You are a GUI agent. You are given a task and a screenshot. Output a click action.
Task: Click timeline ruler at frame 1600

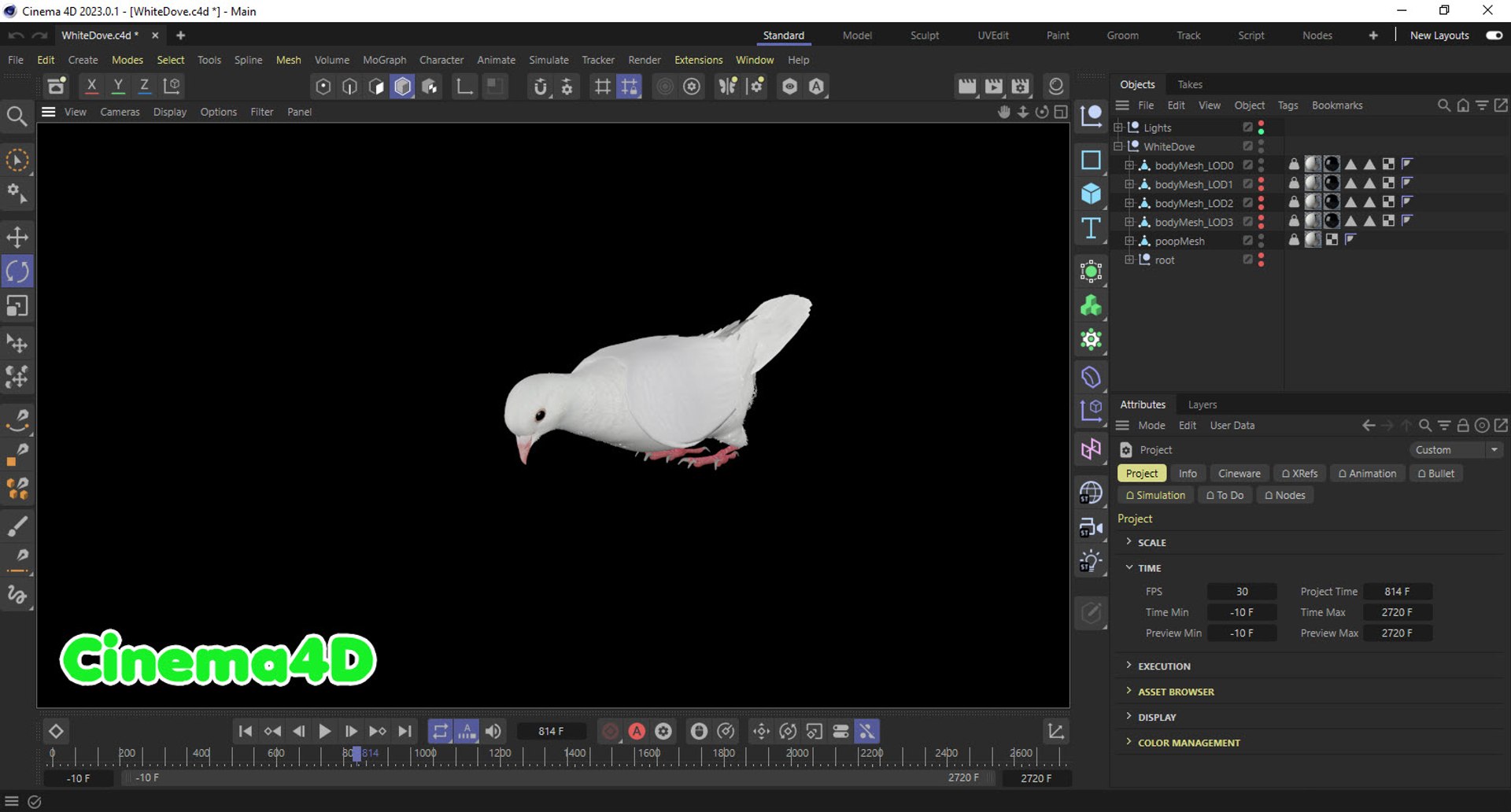point(649,754)
